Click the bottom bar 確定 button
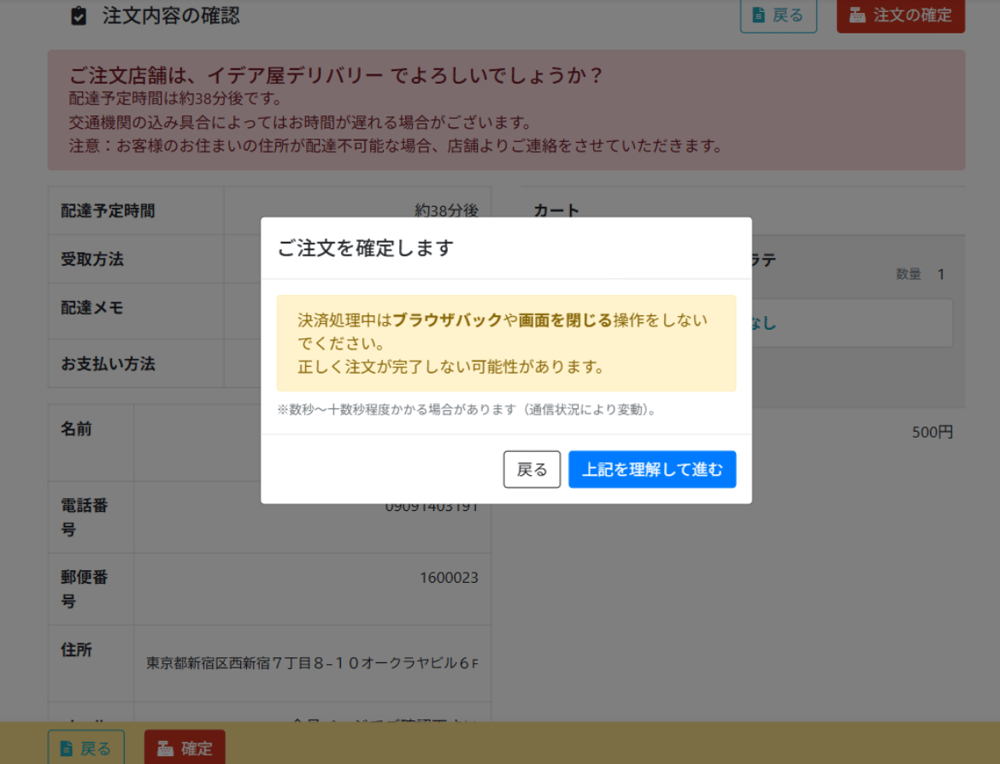 point(184,747)
